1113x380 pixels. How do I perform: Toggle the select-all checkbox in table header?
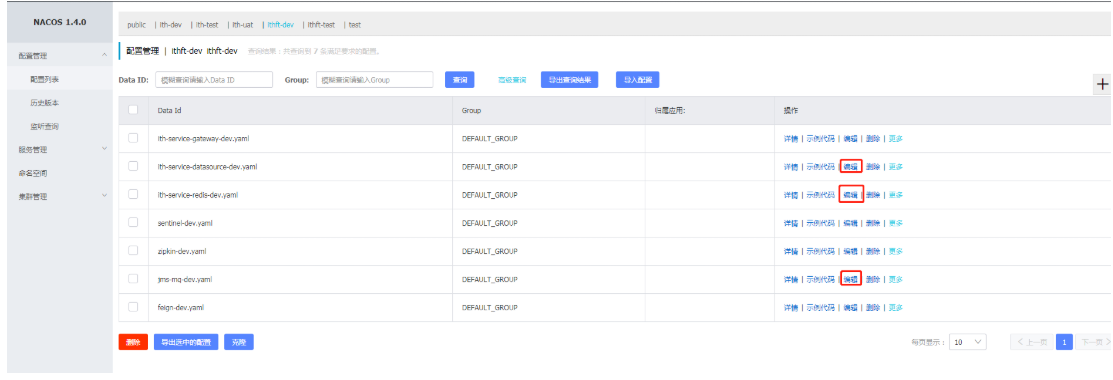click(133, 110)
